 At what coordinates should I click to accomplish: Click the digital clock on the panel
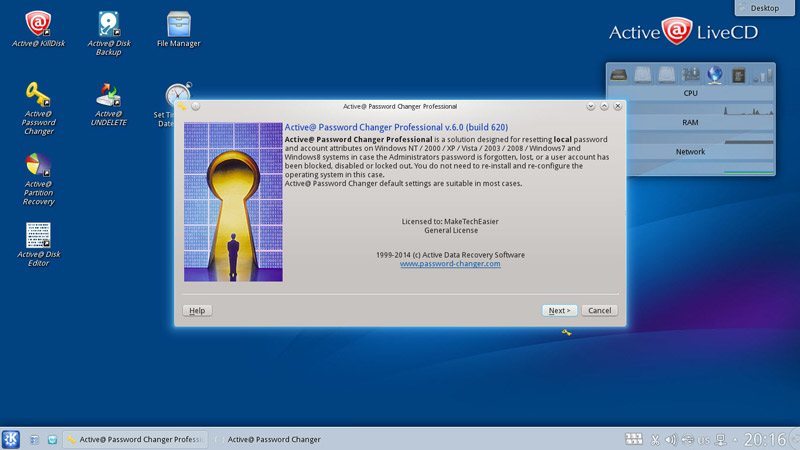764,439
